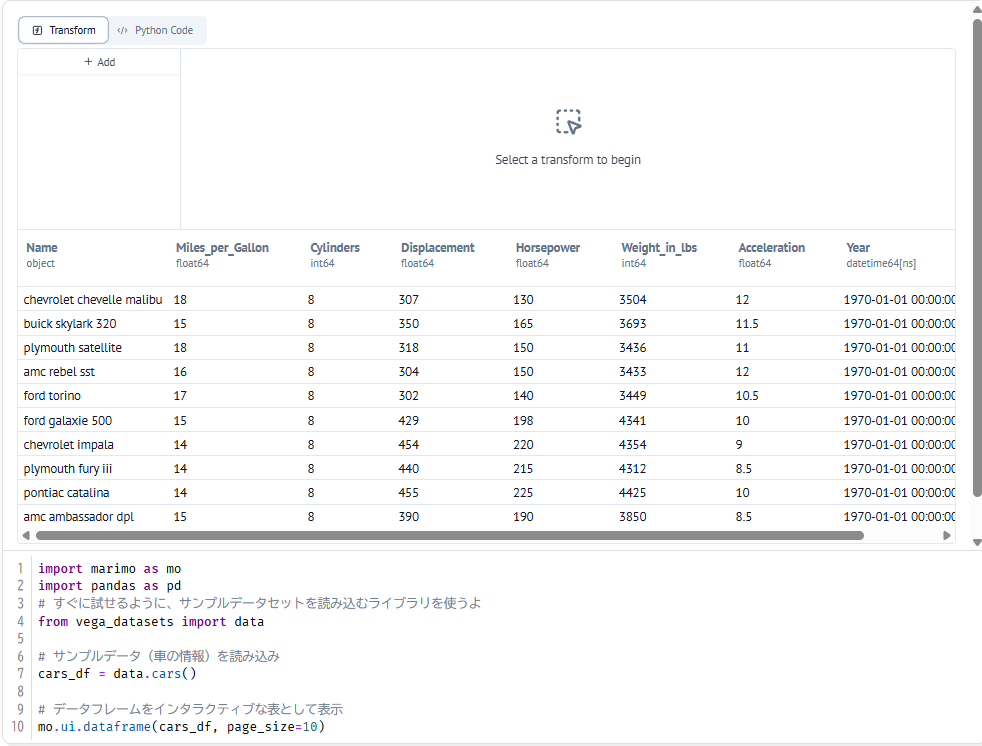
Task: Click the vega_datasets import line
Action: tap(151, 621)
